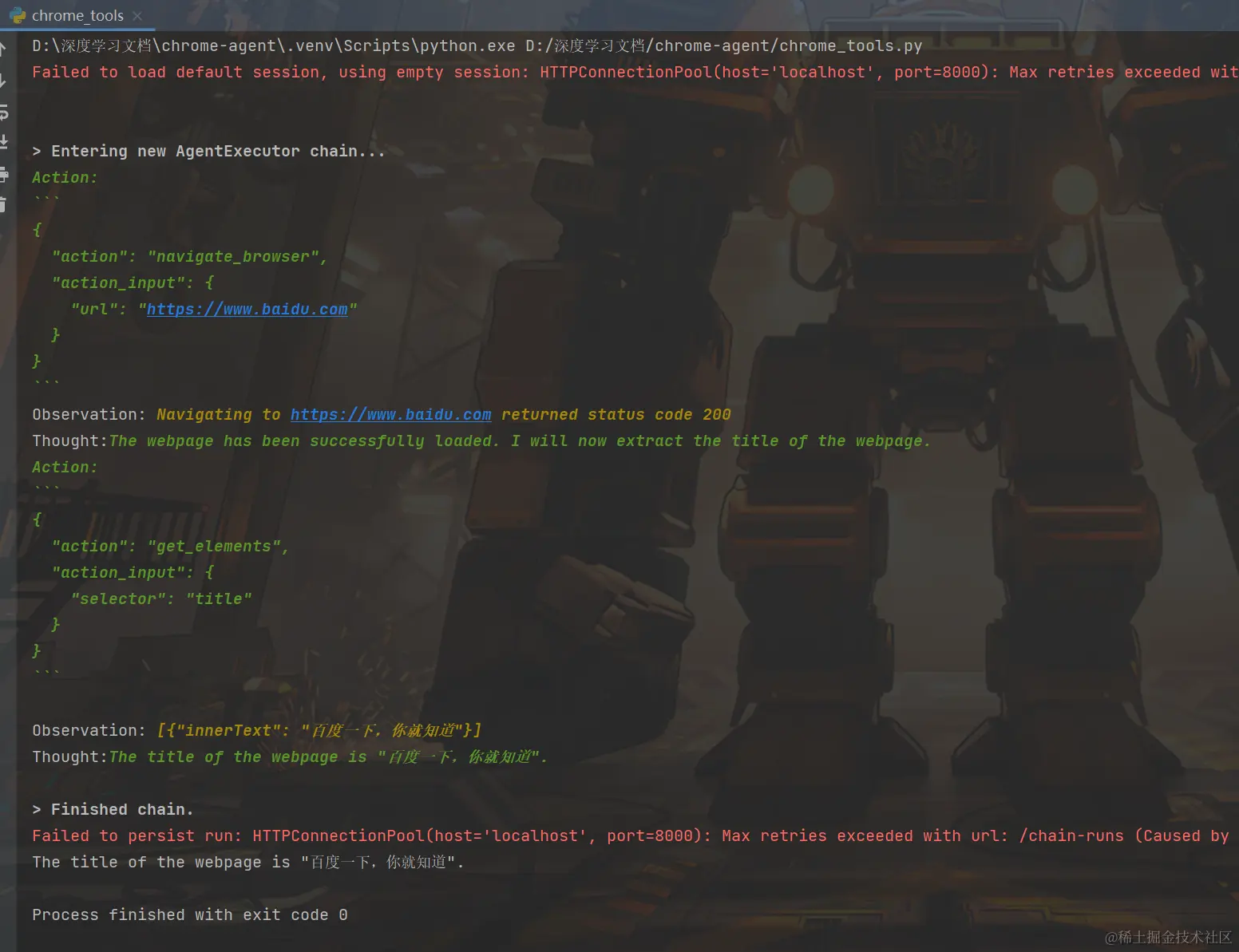Select the chrome_tools run tab

77,15
